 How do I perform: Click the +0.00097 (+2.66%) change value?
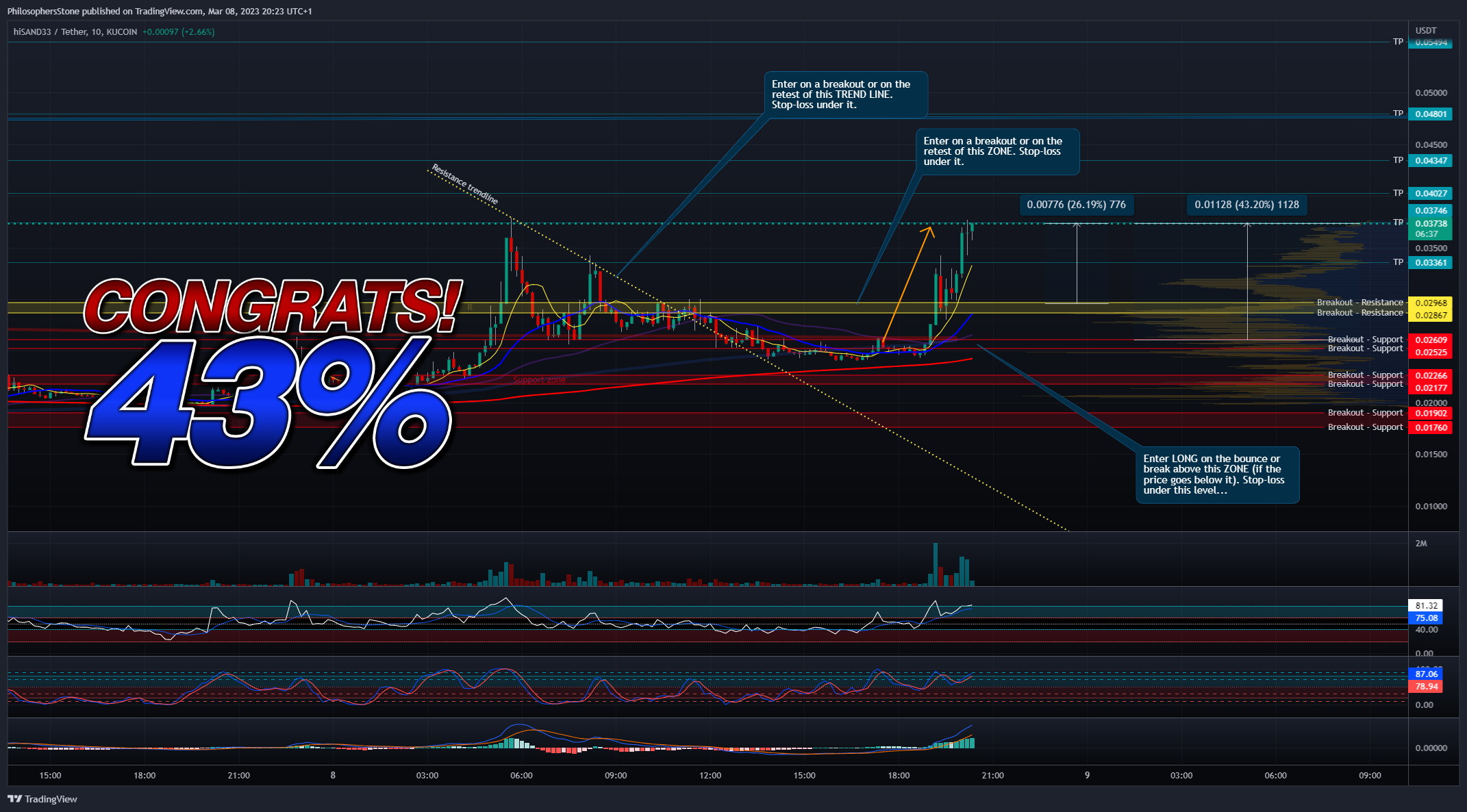click(x=178, y=32)
